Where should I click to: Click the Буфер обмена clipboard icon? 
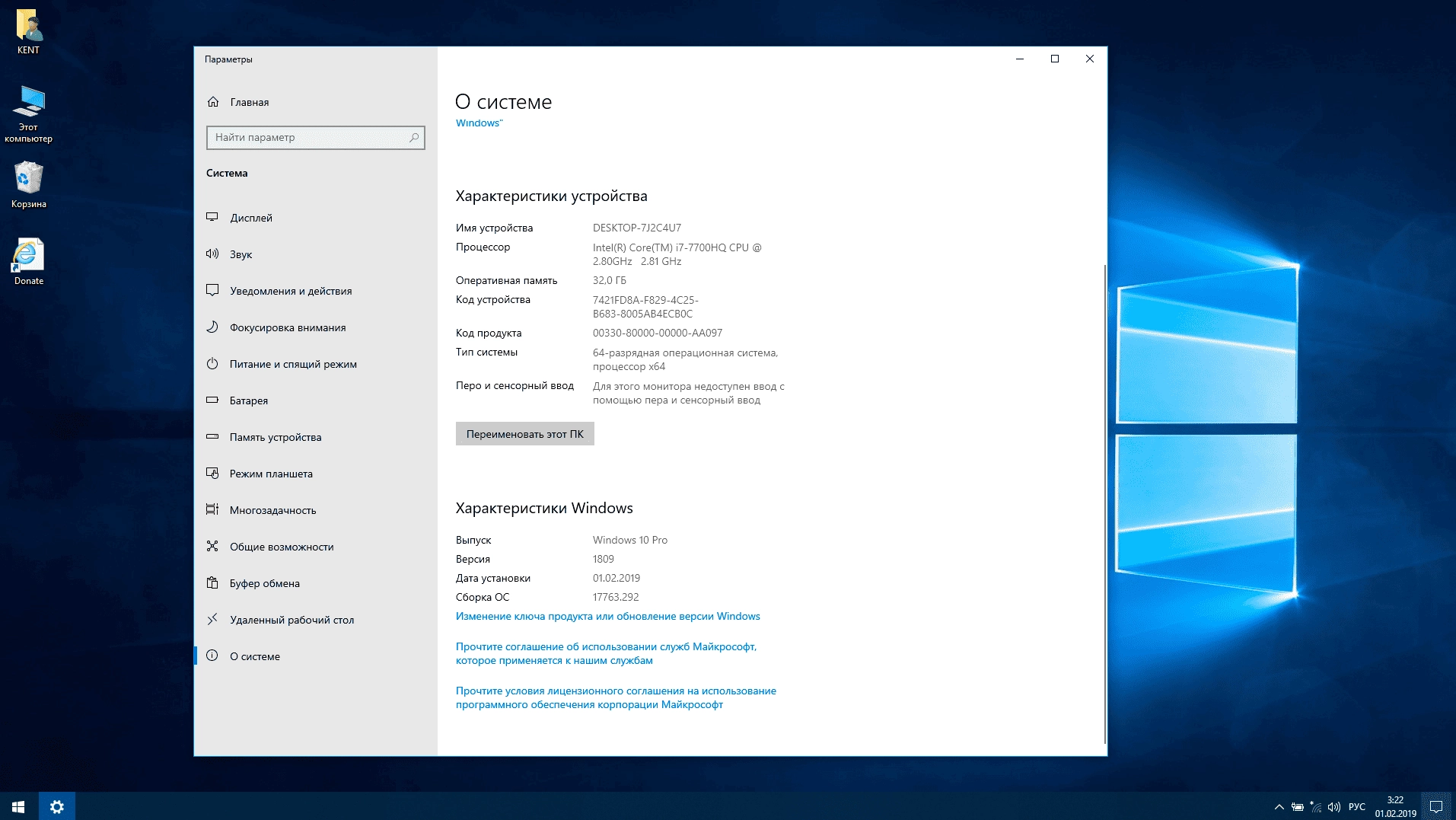212,583
